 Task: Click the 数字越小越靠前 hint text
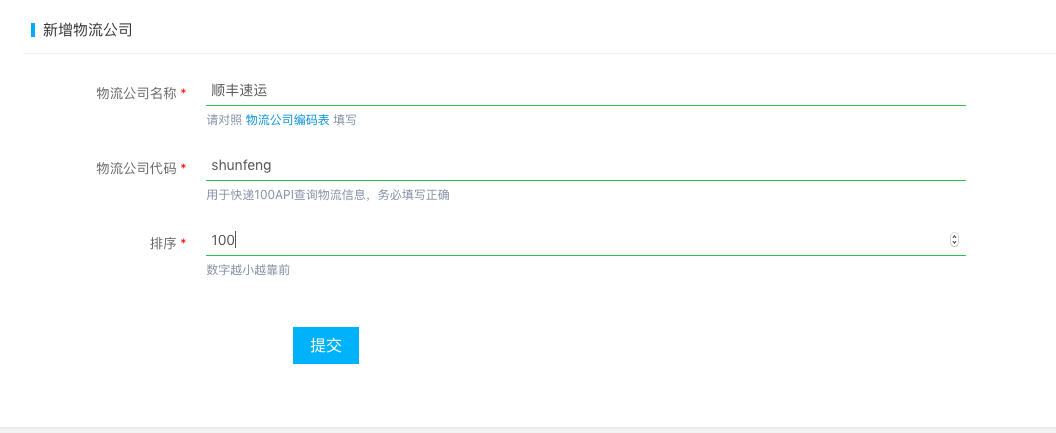[249, 270]
